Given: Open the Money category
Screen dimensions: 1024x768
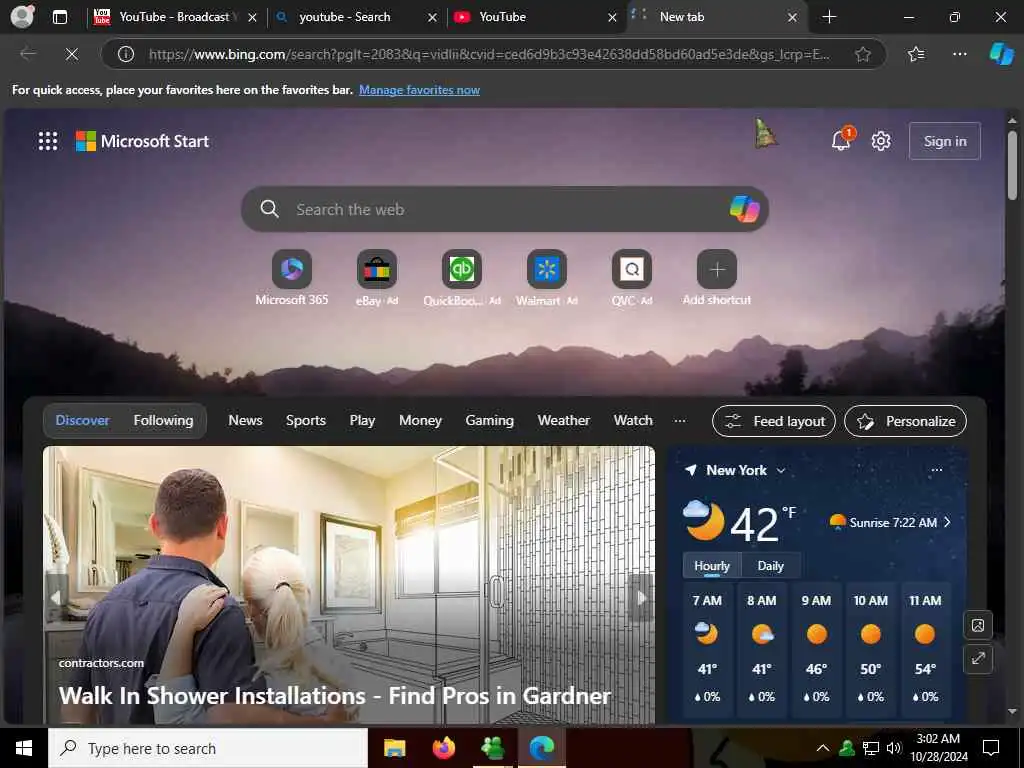Looking at the screenshot, I should click(421, 421).
